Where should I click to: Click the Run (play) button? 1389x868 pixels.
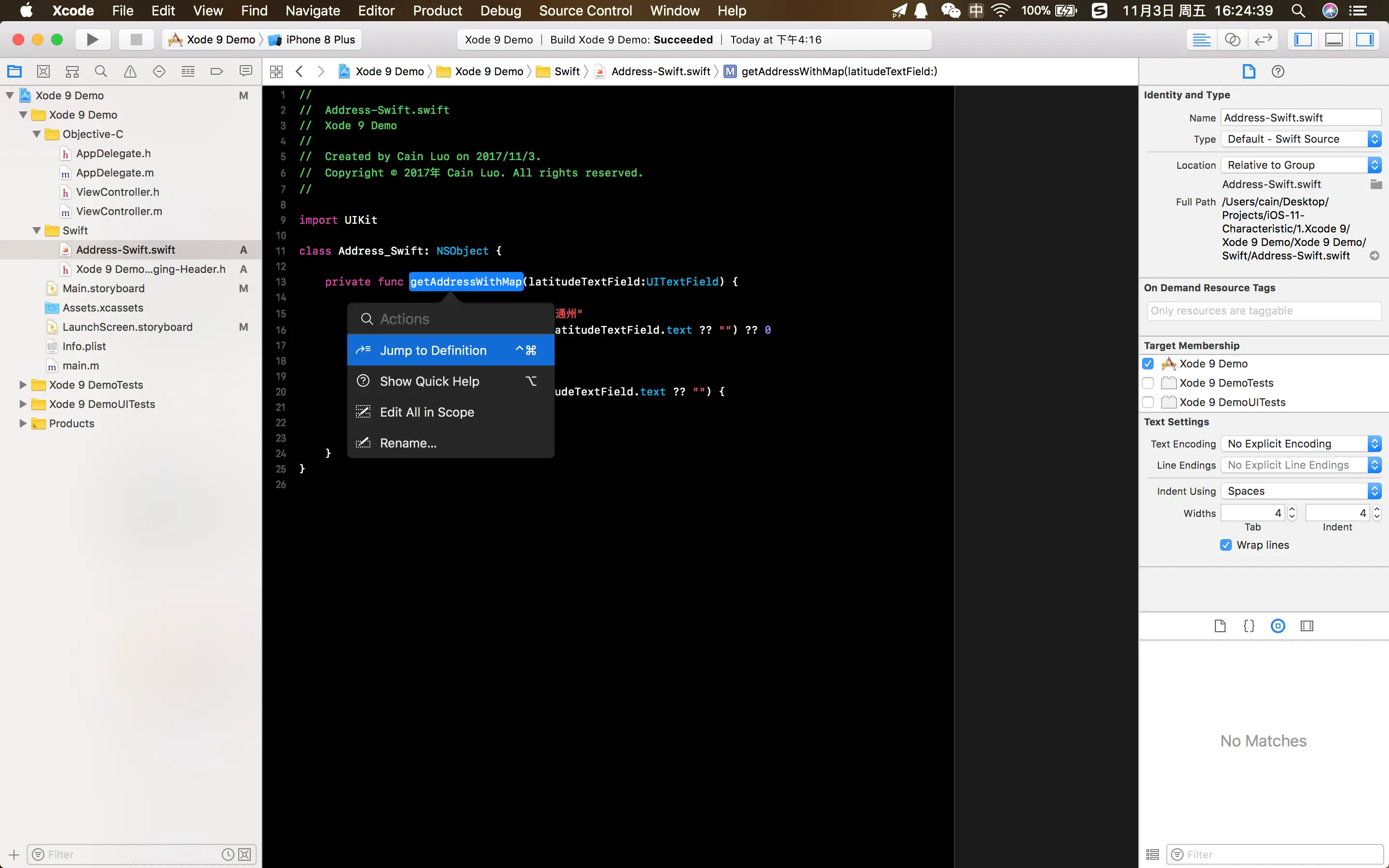(x=92, y=40)
